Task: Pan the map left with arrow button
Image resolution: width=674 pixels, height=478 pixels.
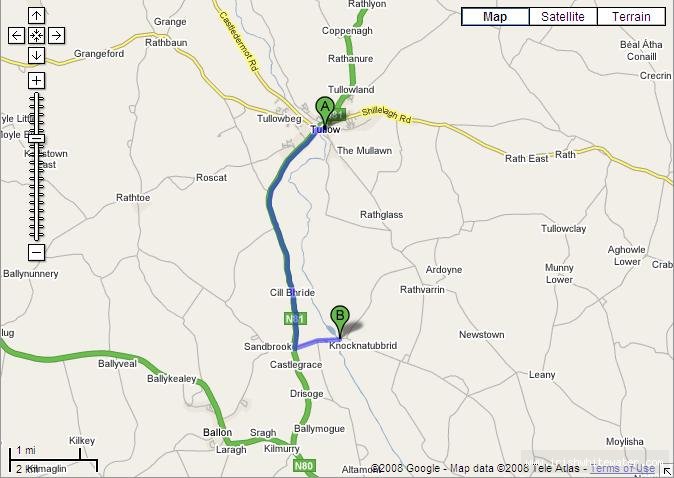Action: [x=16, y=35]
